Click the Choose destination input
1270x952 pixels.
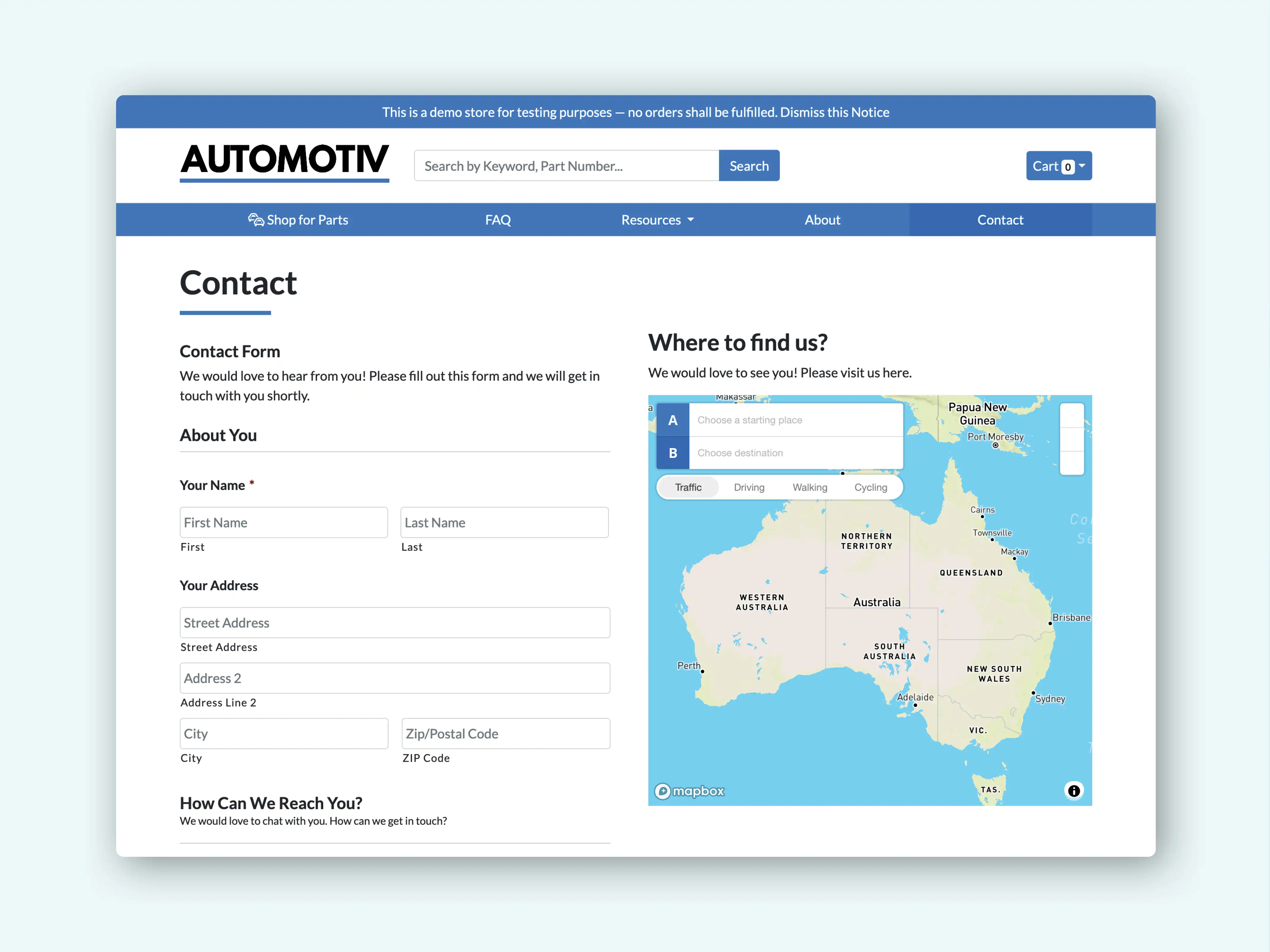[x=796, y=453]
